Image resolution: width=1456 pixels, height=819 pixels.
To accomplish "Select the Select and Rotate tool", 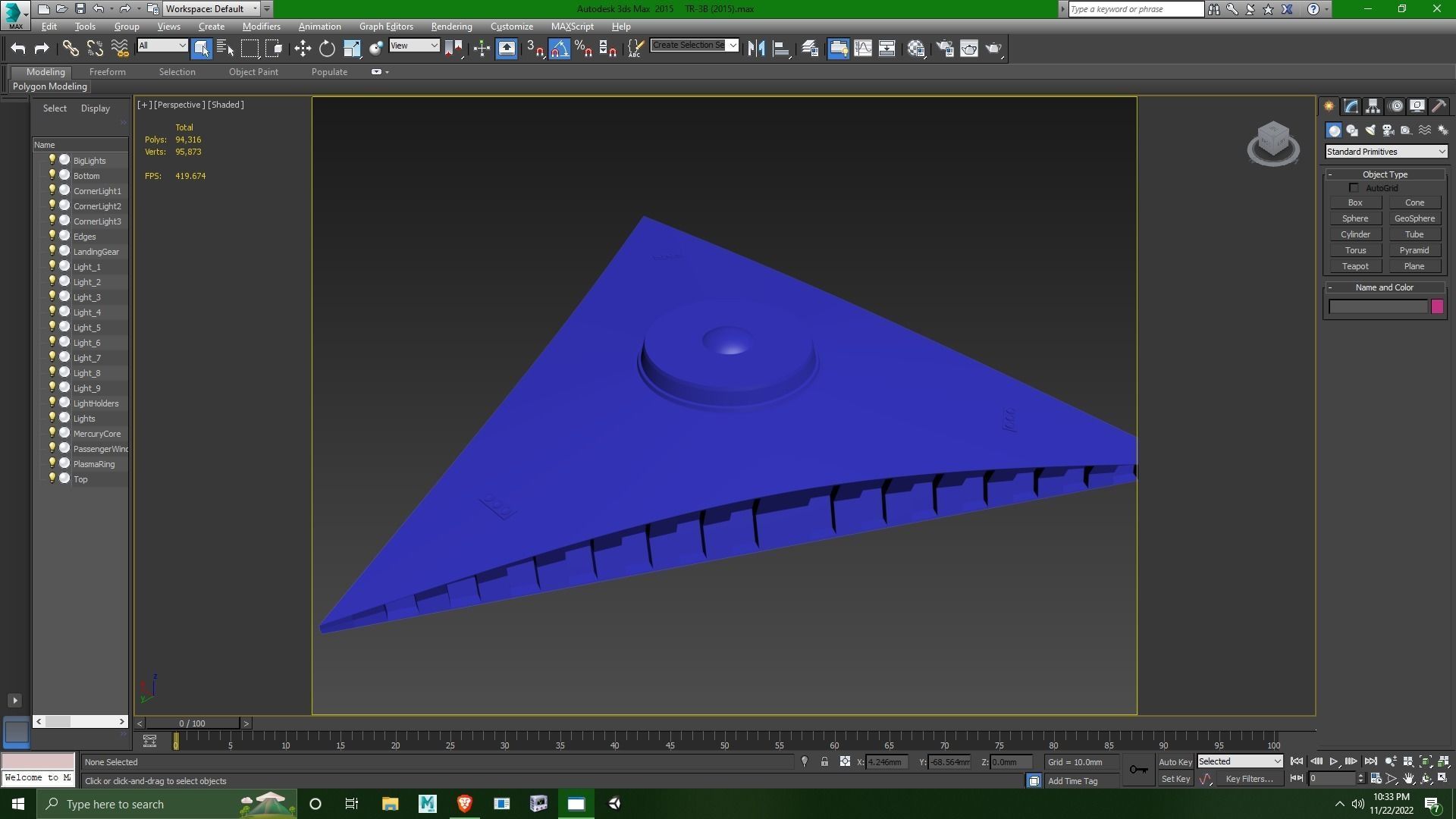I will 327,49.
